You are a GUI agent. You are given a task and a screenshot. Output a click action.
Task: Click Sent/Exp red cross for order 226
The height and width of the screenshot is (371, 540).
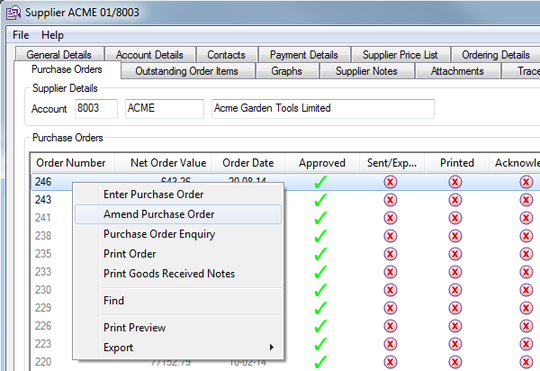(391, 326)
